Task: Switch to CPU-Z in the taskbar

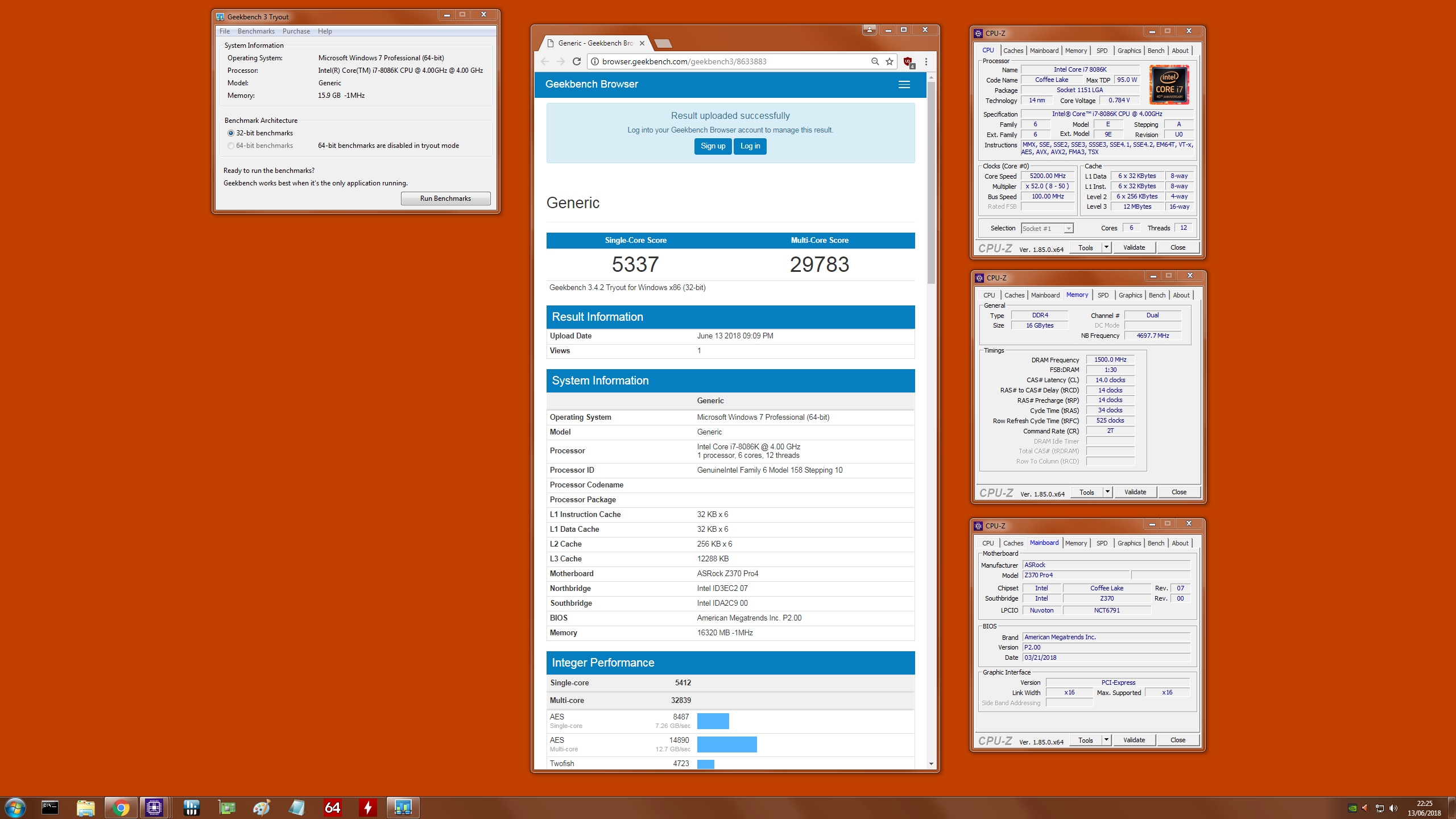Action: [154, 808]
